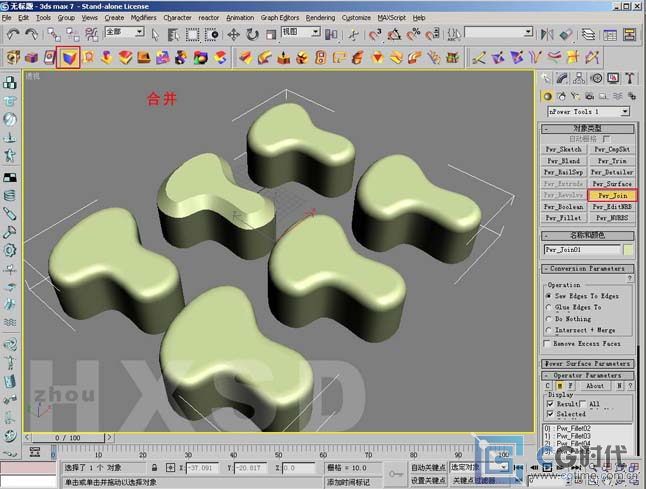This screenshot has height=489, width=646.
Task: Click the 0 / 100 time slider
Action: (x=68, y=438)
